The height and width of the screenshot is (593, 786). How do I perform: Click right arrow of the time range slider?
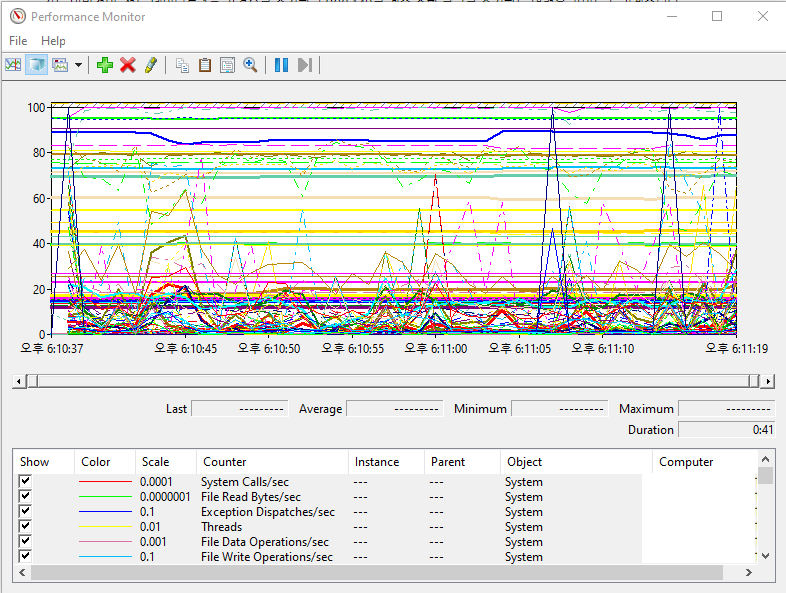click(x=767, y=381)
